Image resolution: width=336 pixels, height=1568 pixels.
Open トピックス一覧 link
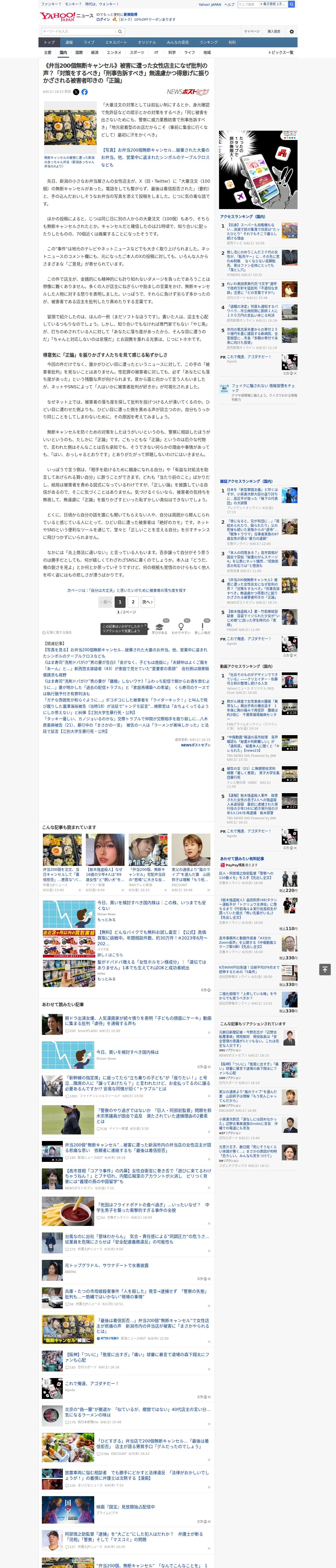tap(281, 52)
